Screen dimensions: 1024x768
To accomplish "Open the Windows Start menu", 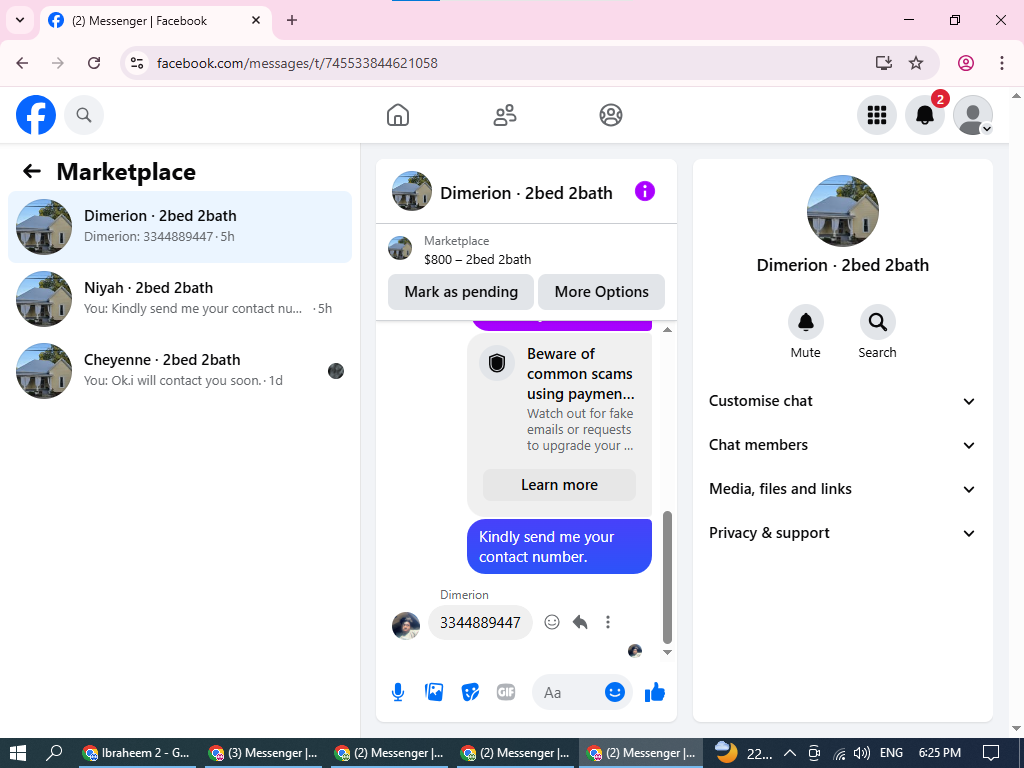I will coord(18,753).
